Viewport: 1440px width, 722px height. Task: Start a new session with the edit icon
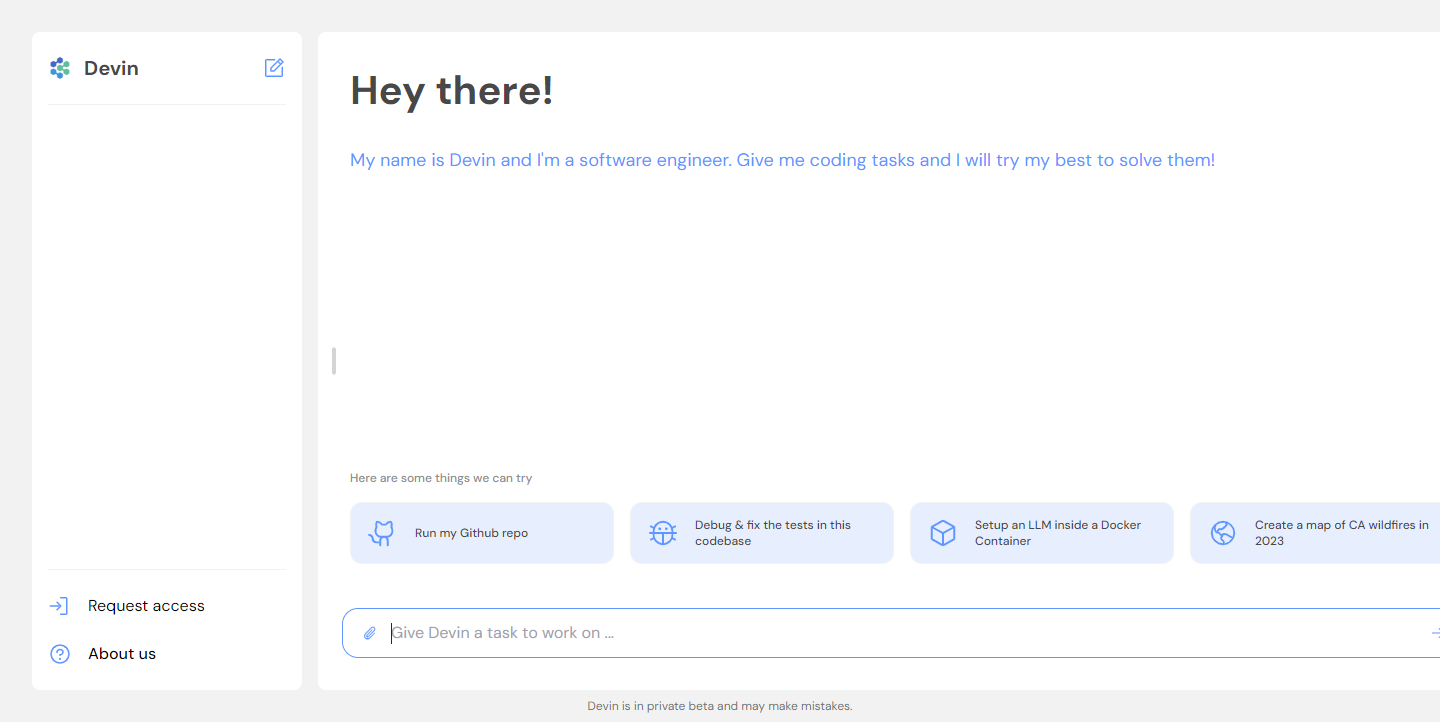[274, 68]
